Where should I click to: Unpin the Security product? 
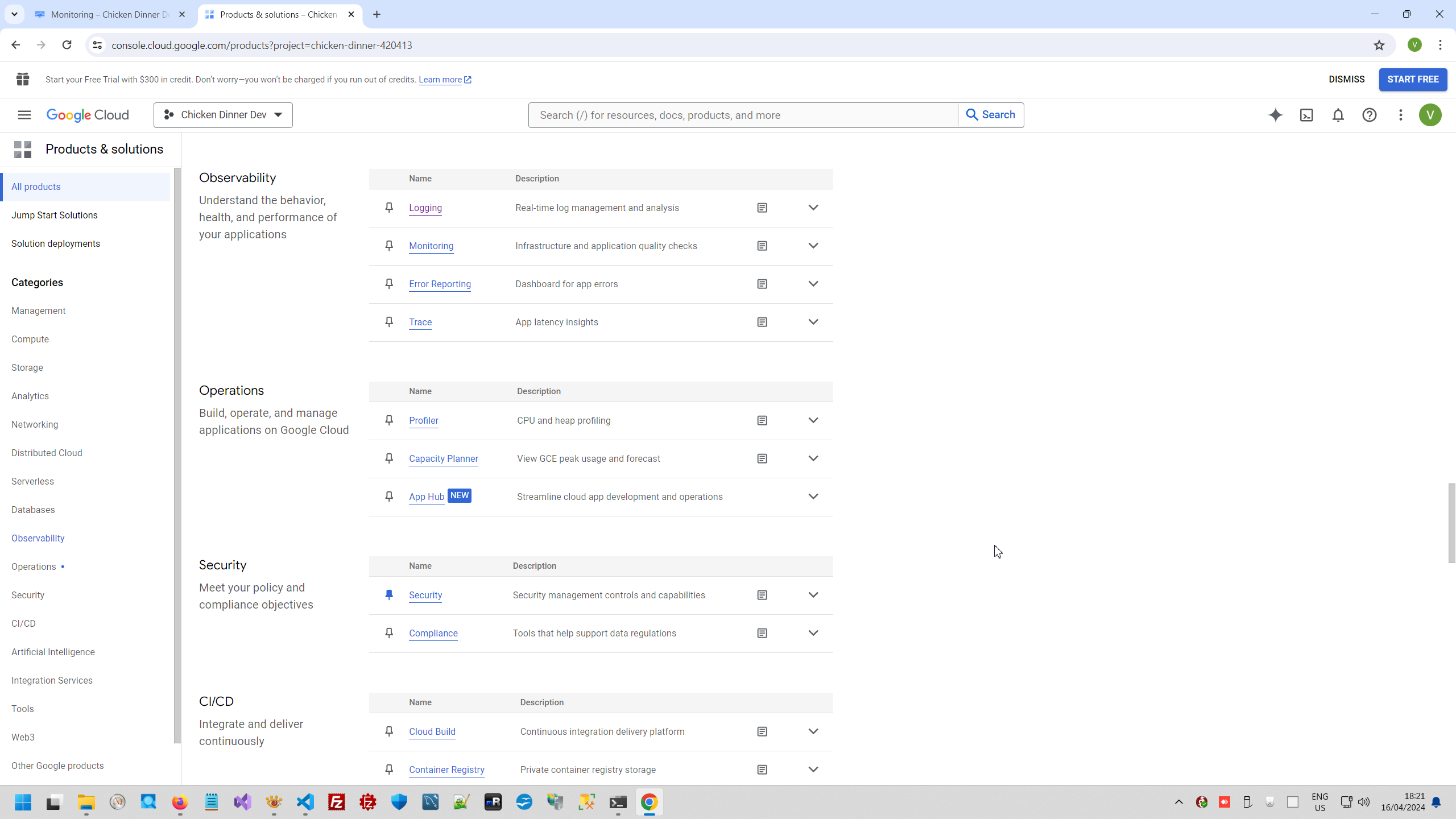point(389,595)
